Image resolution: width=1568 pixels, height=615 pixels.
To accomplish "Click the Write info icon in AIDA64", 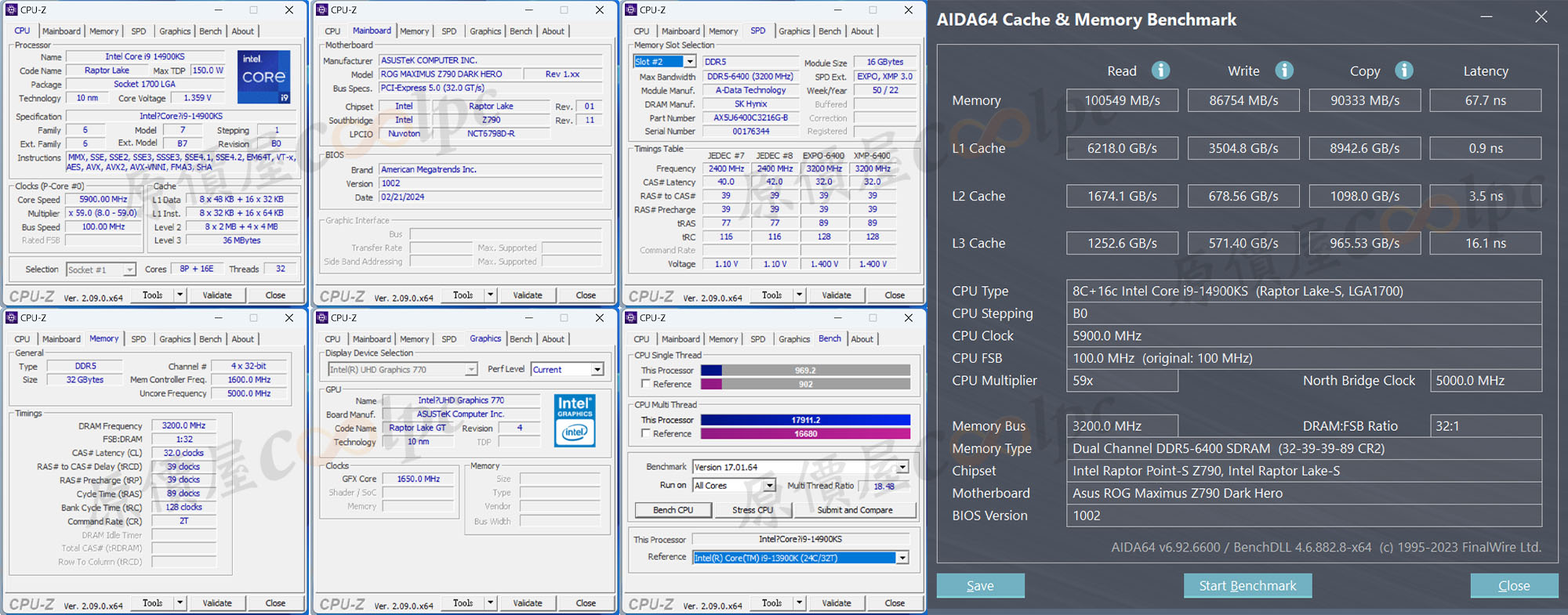I will click(1284, 71).
